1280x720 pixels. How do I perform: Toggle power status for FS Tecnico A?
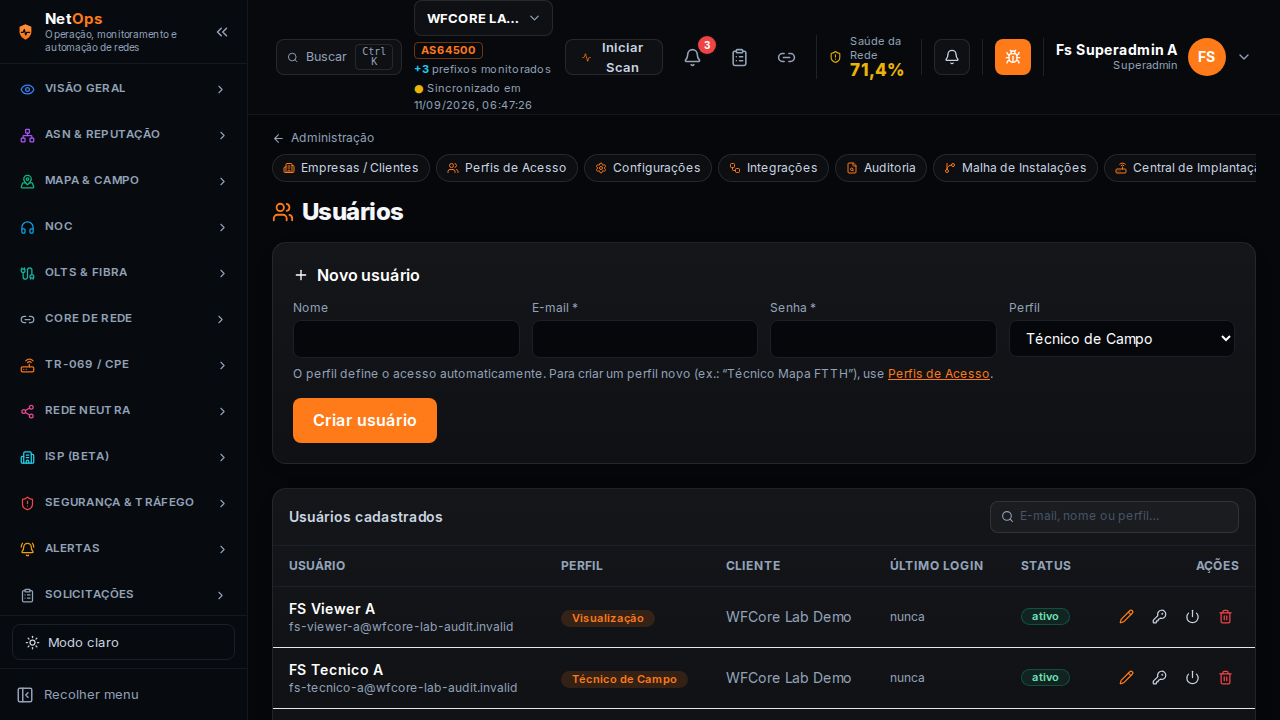click(1192, 678)
